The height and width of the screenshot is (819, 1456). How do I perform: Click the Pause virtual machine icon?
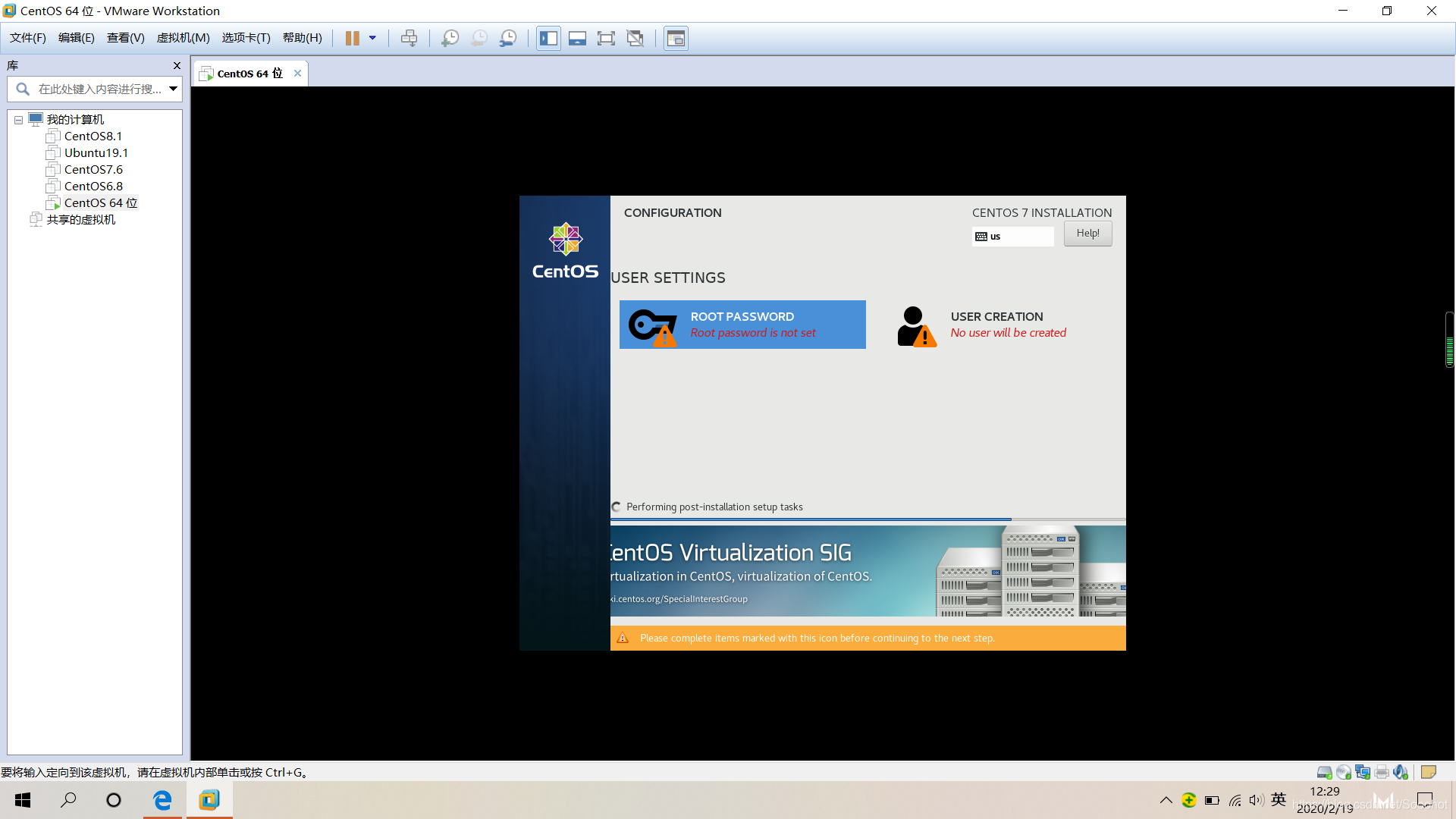pos(352,38)
